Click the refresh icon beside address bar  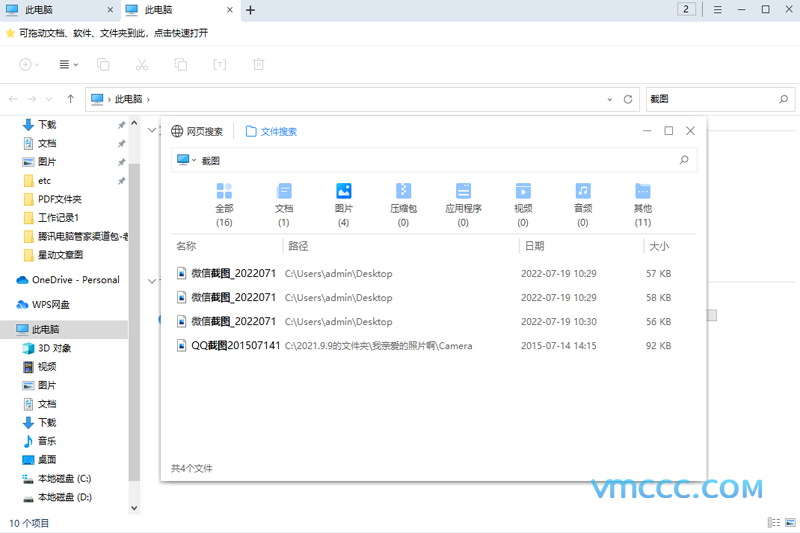(628, 99)
